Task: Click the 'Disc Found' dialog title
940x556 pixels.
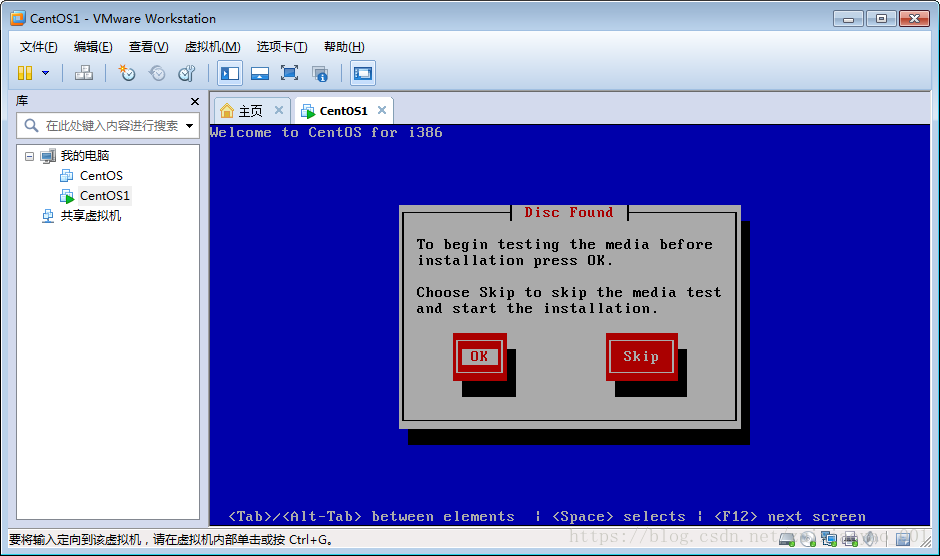Action: [569, 212]
